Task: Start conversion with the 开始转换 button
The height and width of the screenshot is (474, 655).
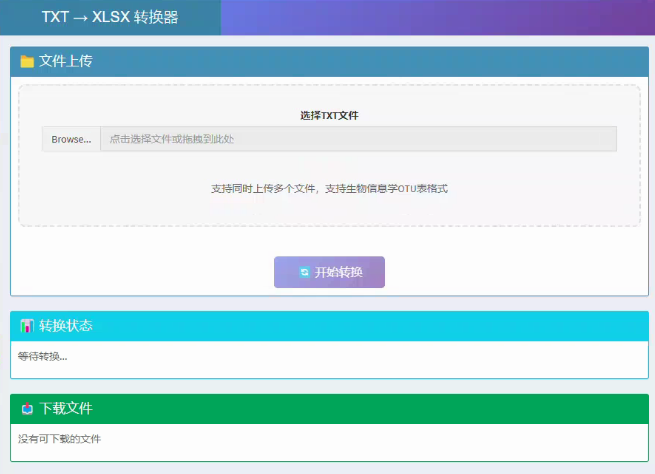Action: tap(329, 272)
